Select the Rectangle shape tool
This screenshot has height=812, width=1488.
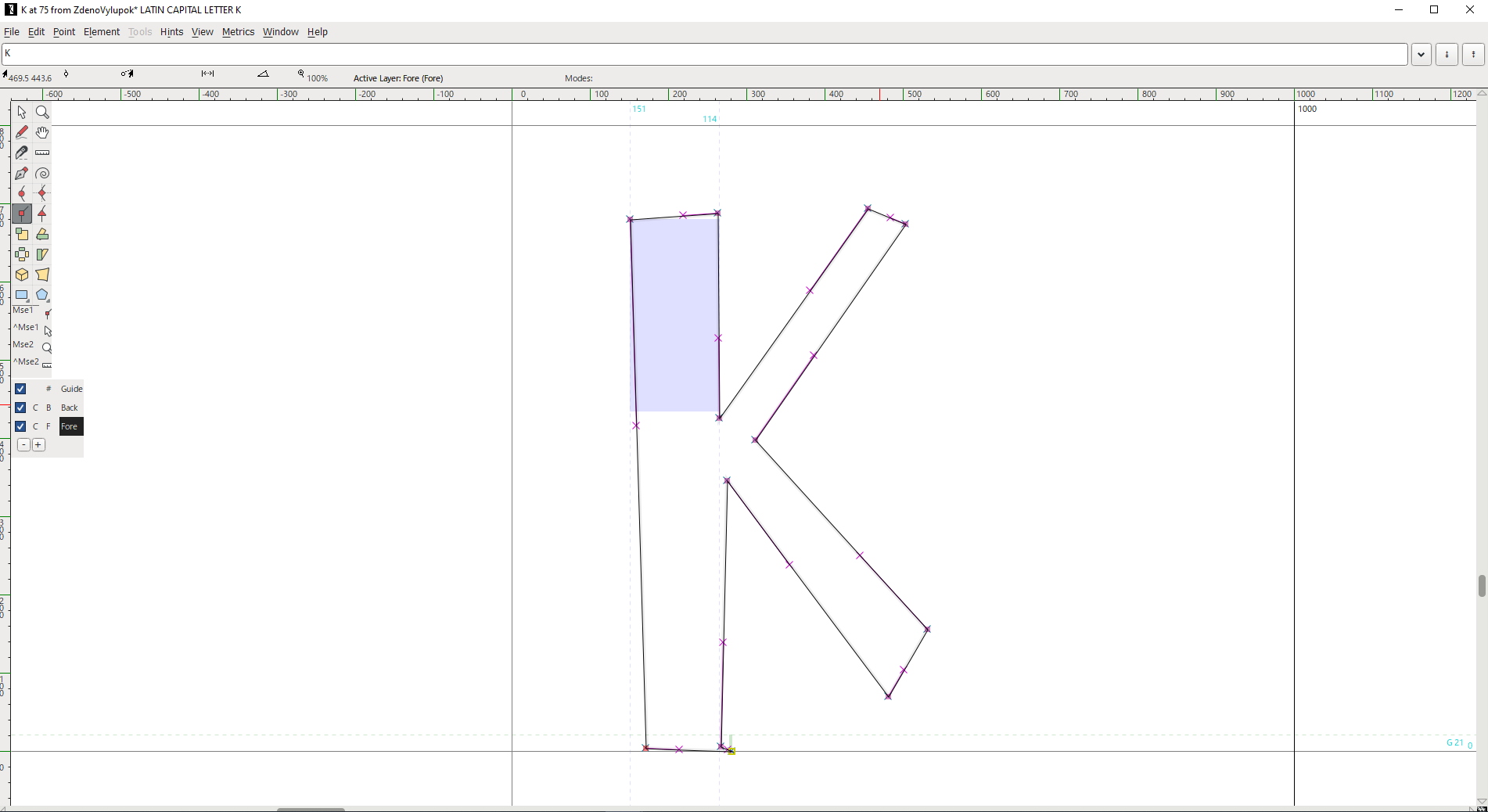pos(22,296)
